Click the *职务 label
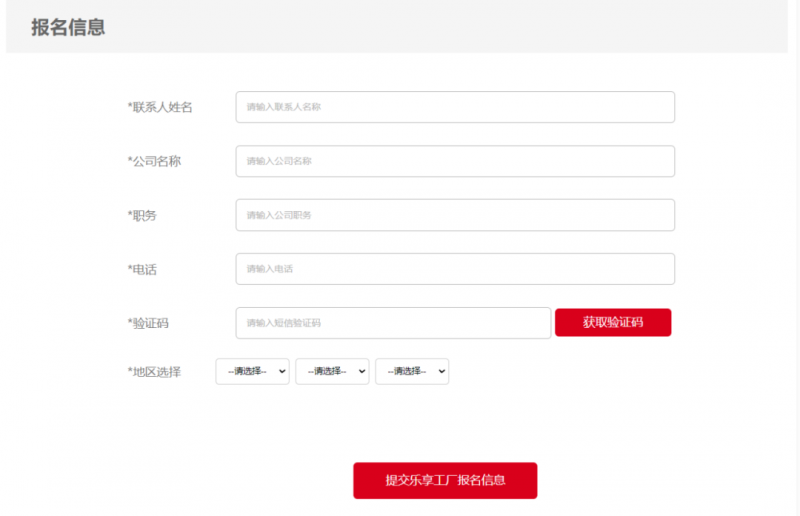The image size is (800, 516). pyautogui.click(x=142, y=215)
